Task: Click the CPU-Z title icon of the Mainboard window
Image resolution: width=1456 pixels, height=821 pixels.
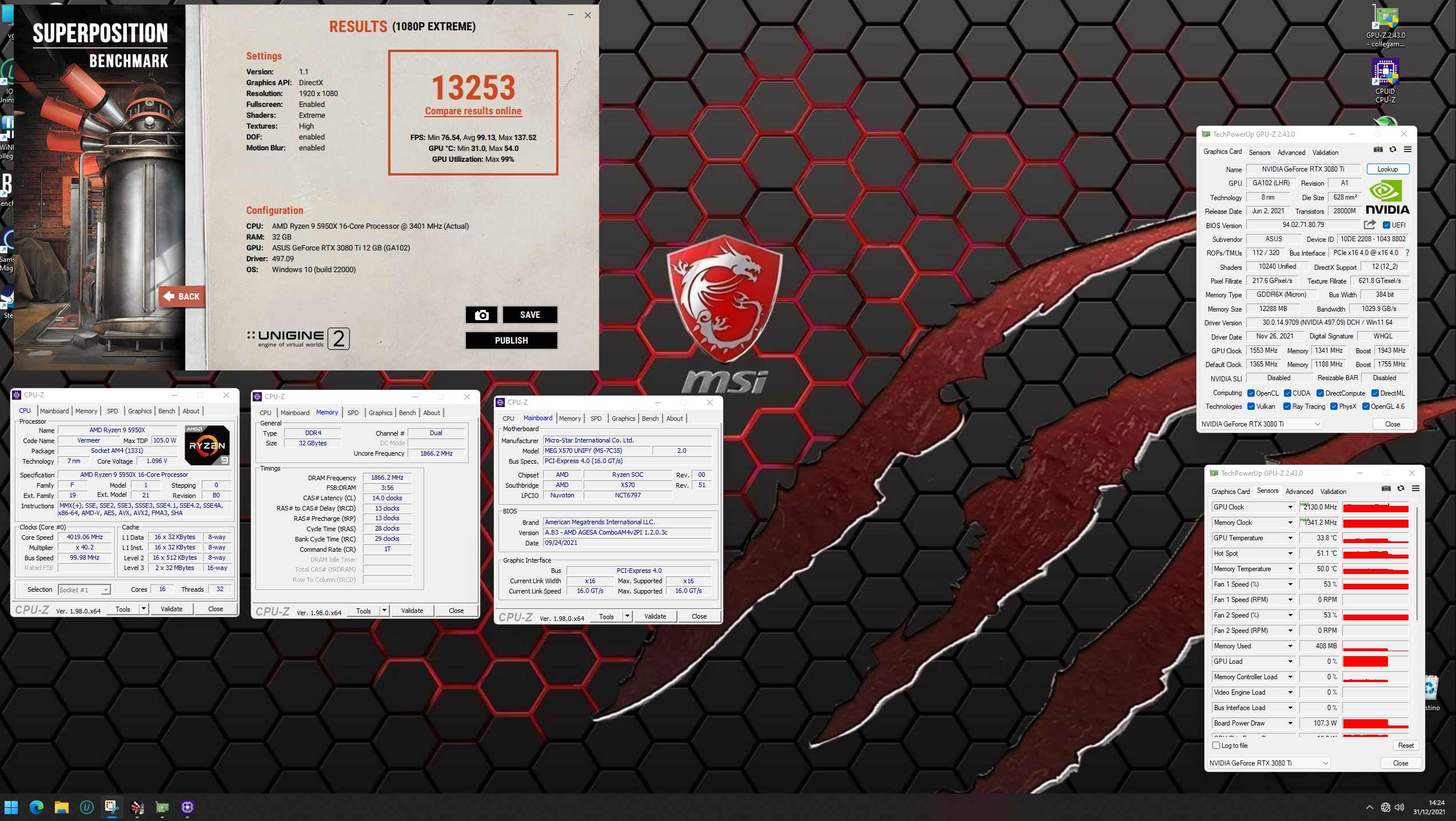Action: pyautogui.click(x=501, y=402)
